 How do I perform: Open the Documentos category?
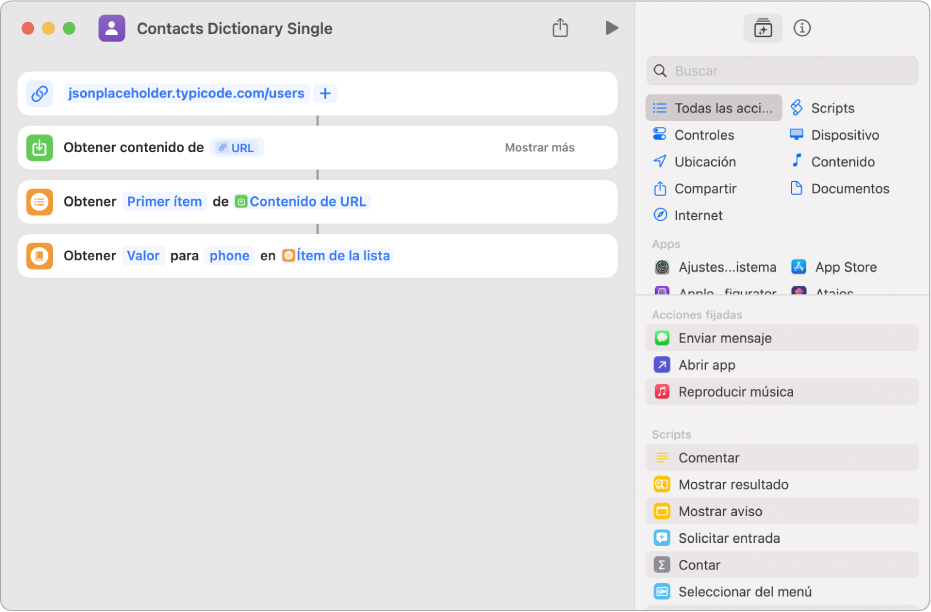(839, 189)
